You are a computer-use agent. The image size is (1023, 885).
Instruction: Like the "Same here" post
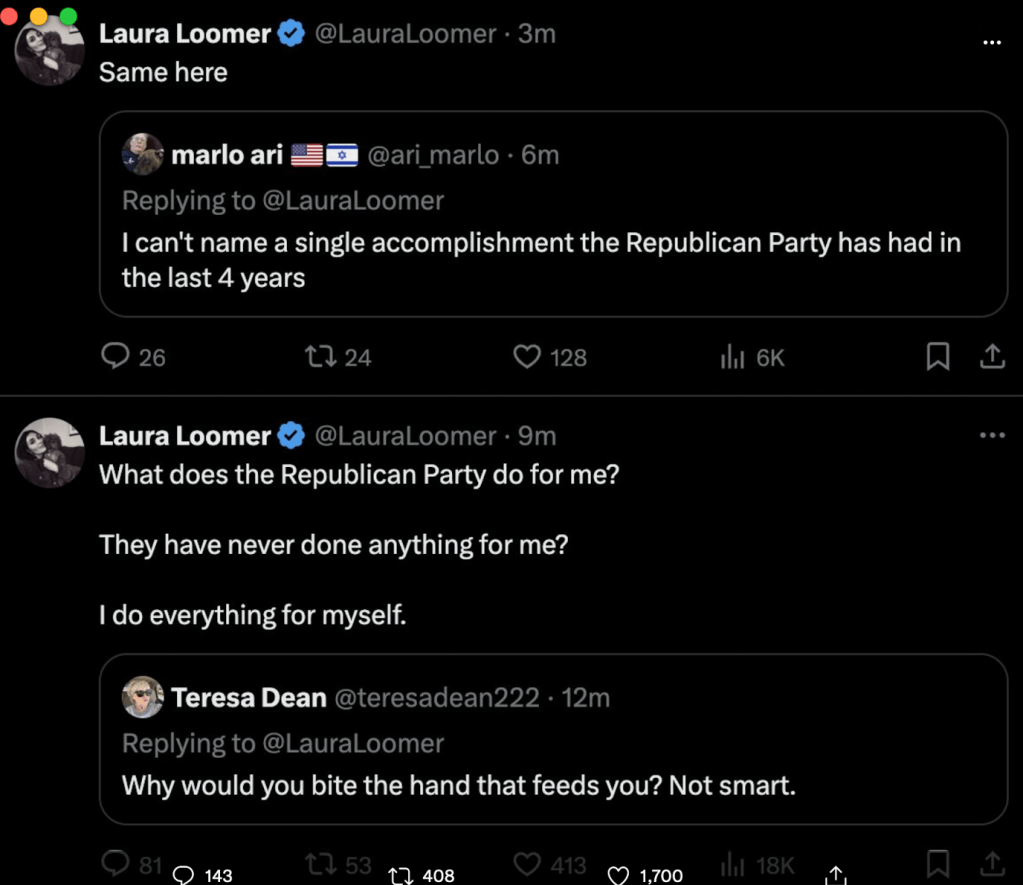click(x=526, y=357)
